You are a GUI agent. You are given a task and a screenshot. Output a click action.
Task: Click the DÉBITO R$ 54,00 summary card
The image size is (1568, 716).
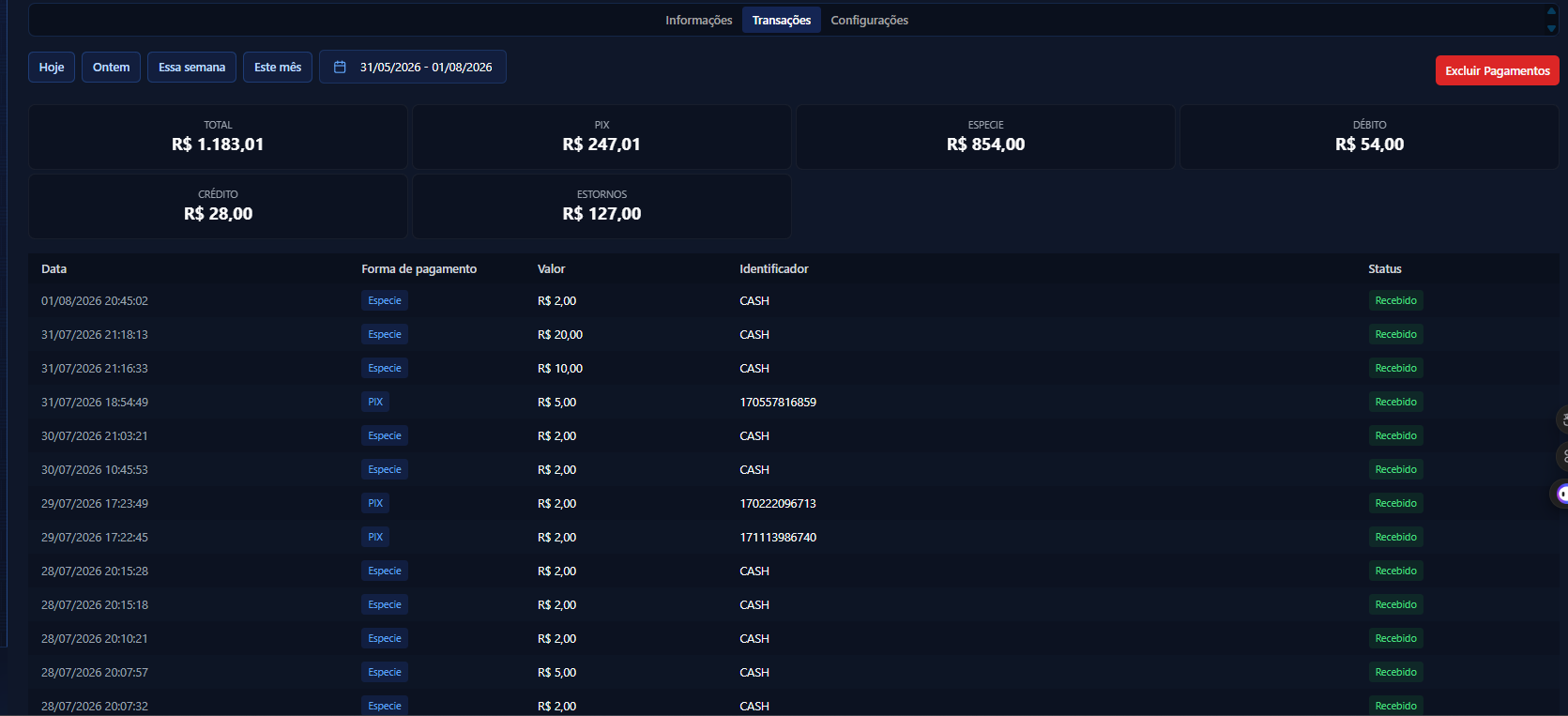click(1369, 137)
